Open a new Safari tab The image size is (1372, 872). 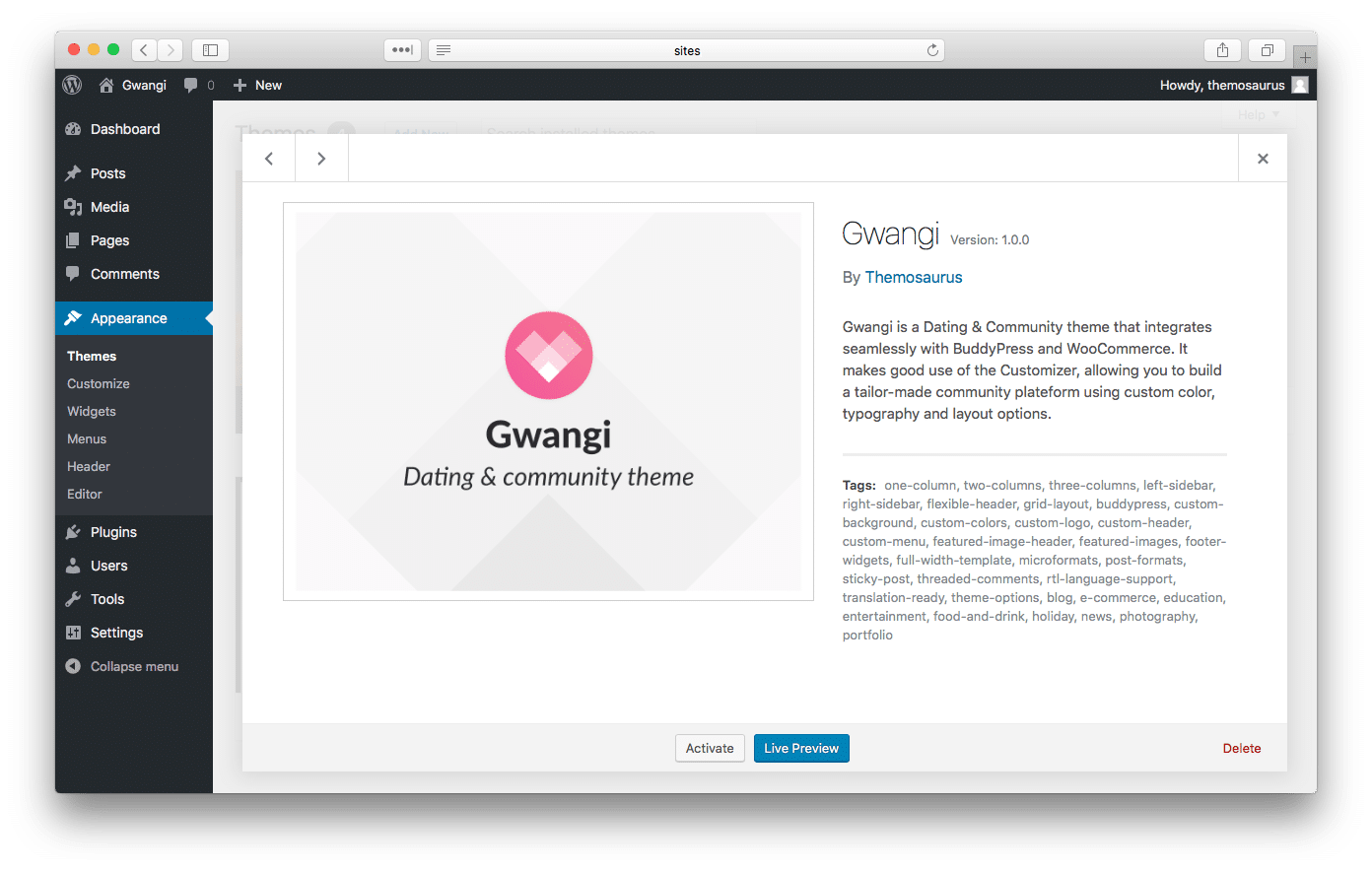click(1305, 57)
